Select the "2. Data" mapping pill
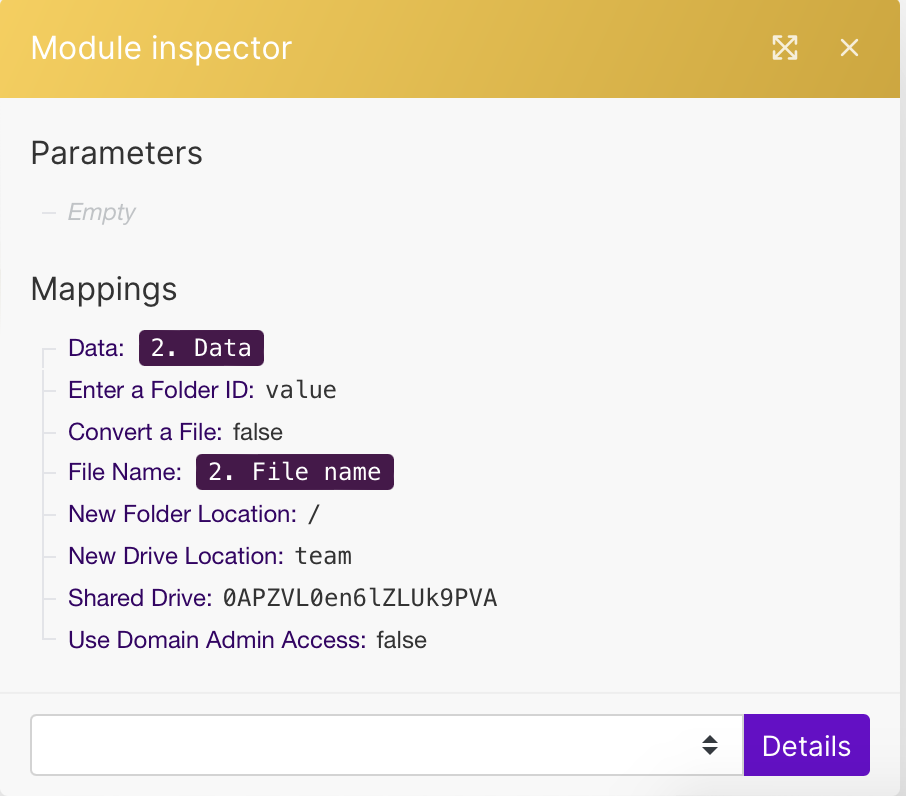This screenshot has width=906, height=796. pos(201,348)
